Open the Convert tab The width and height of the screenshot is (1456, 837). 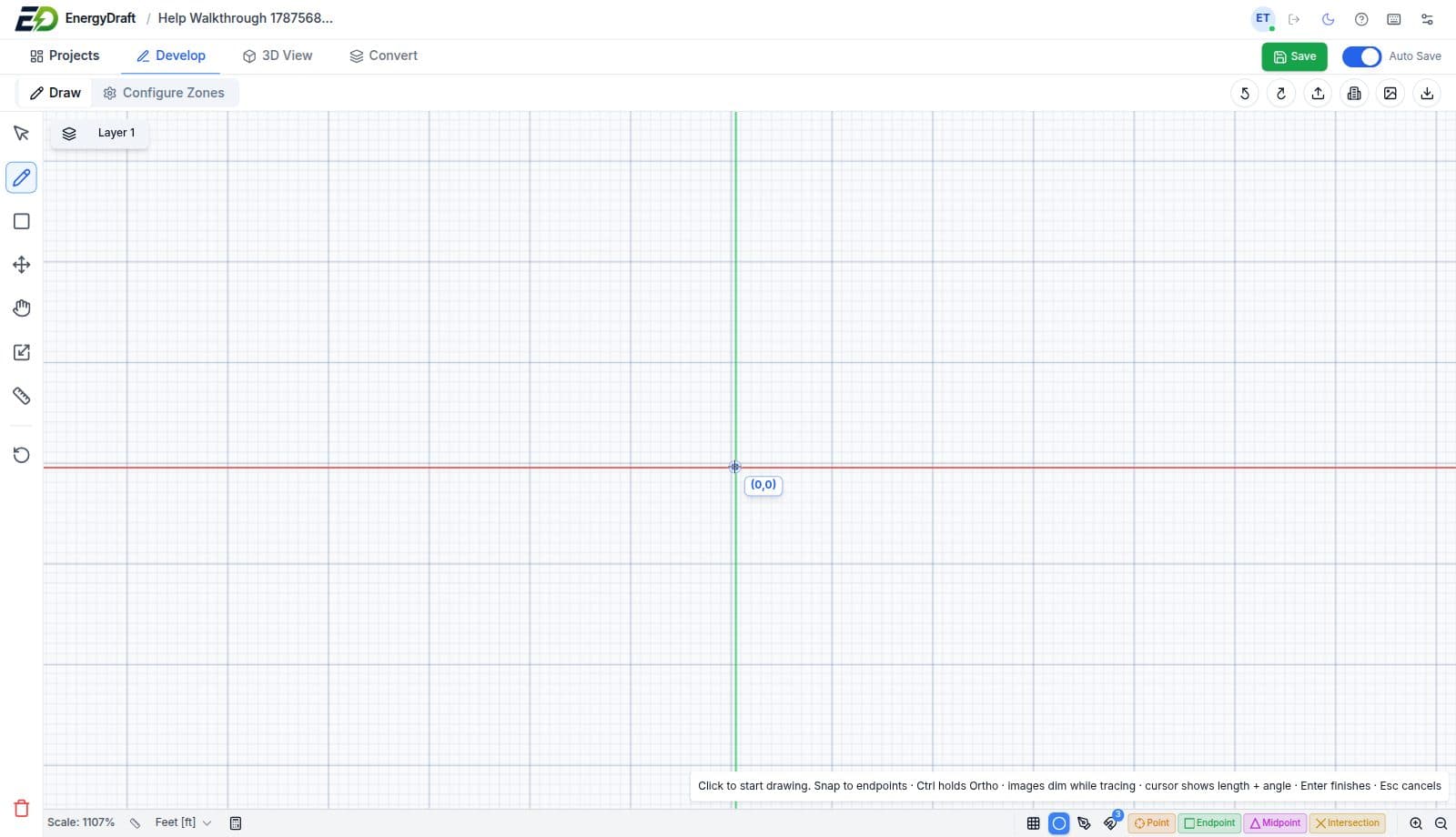coord(384,55)
